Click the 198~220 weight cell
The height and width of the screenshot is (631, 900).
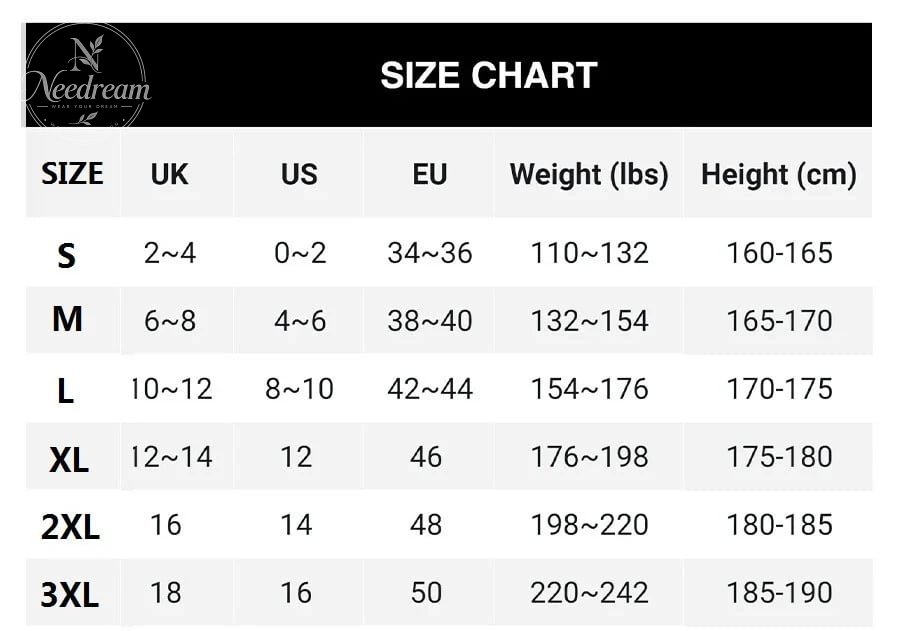pyautogui.click(x=589, y=525)
